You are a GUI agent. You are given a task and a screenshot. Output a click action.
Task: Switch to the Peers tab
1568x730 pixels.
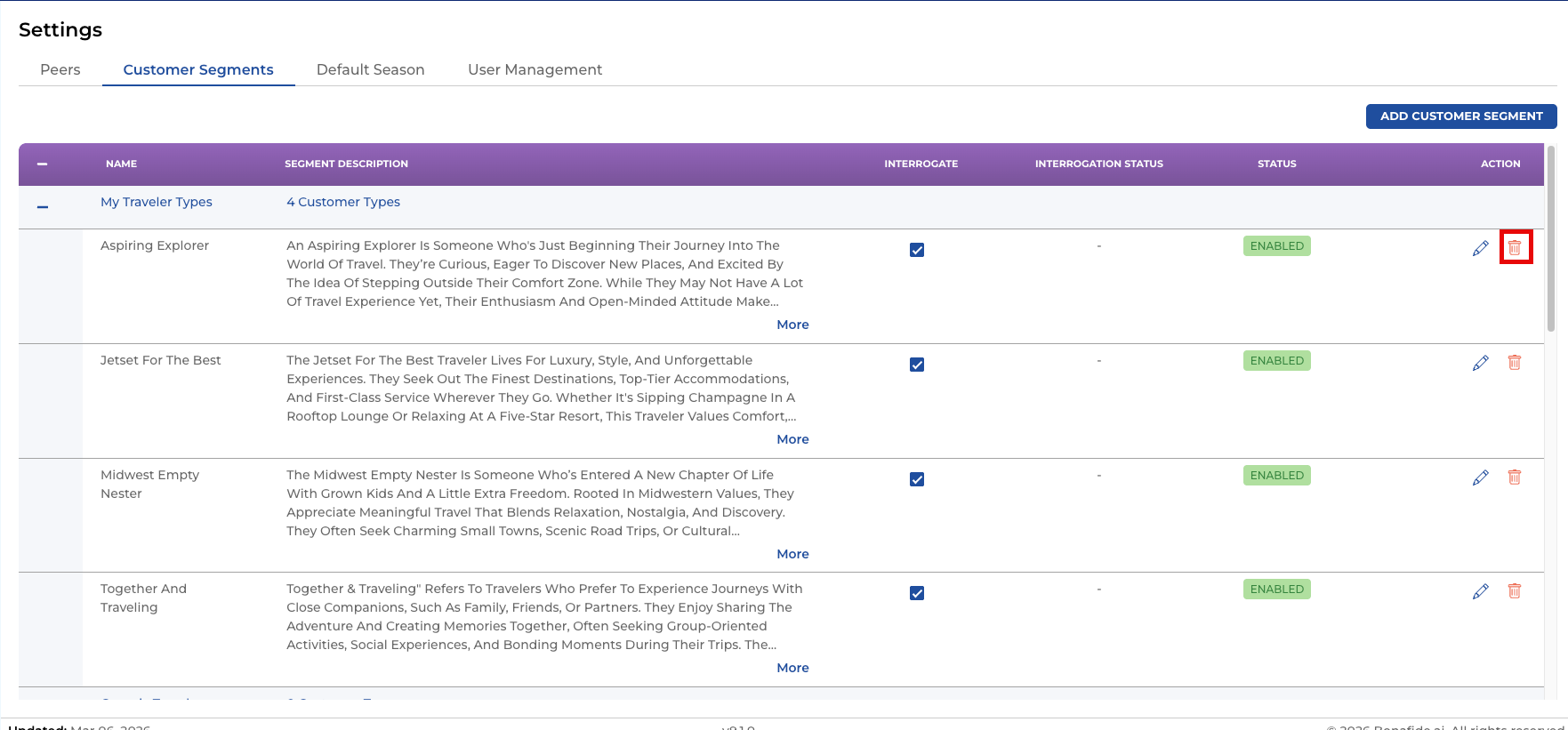[60, 69]
